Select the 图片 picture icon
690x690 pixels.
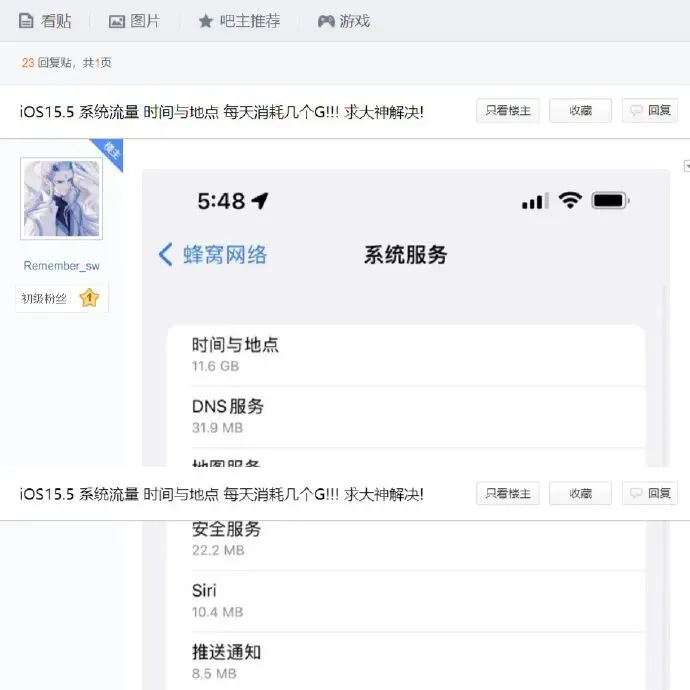[x=117, y=21]
